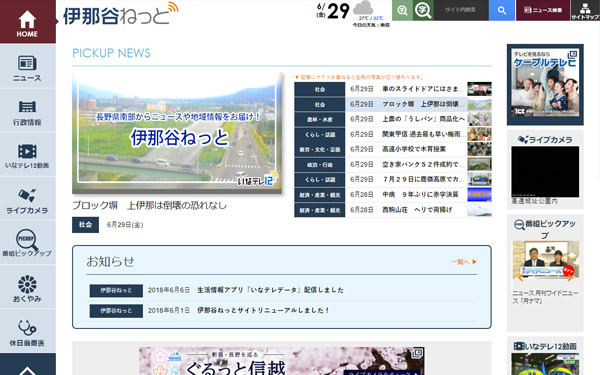Open the おくやみ sidebar item
The width and height of the screenshot is (600, 375).
point(28,287)
